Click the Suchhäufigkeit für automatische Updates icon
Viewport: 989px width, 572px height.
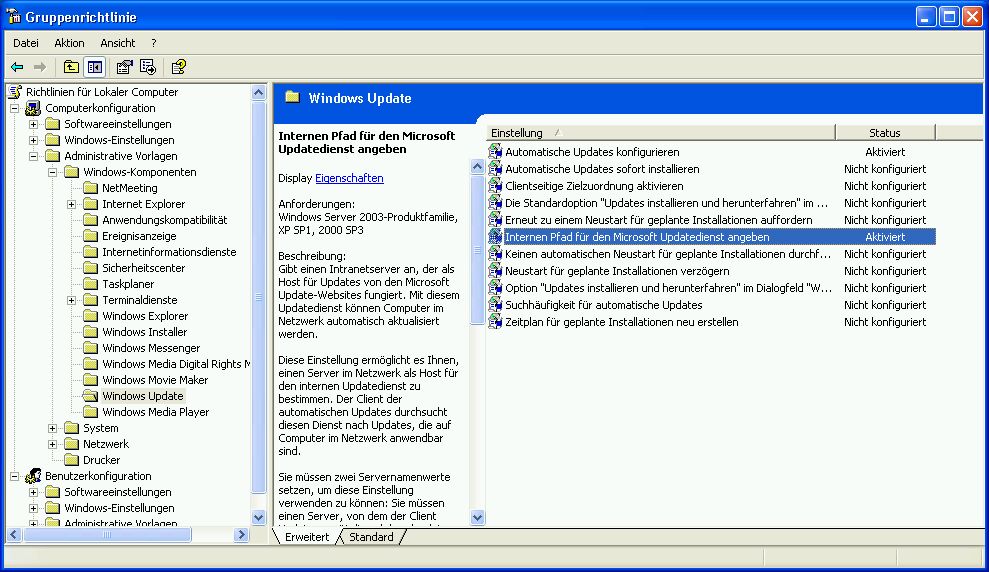[x=495, y=305]
